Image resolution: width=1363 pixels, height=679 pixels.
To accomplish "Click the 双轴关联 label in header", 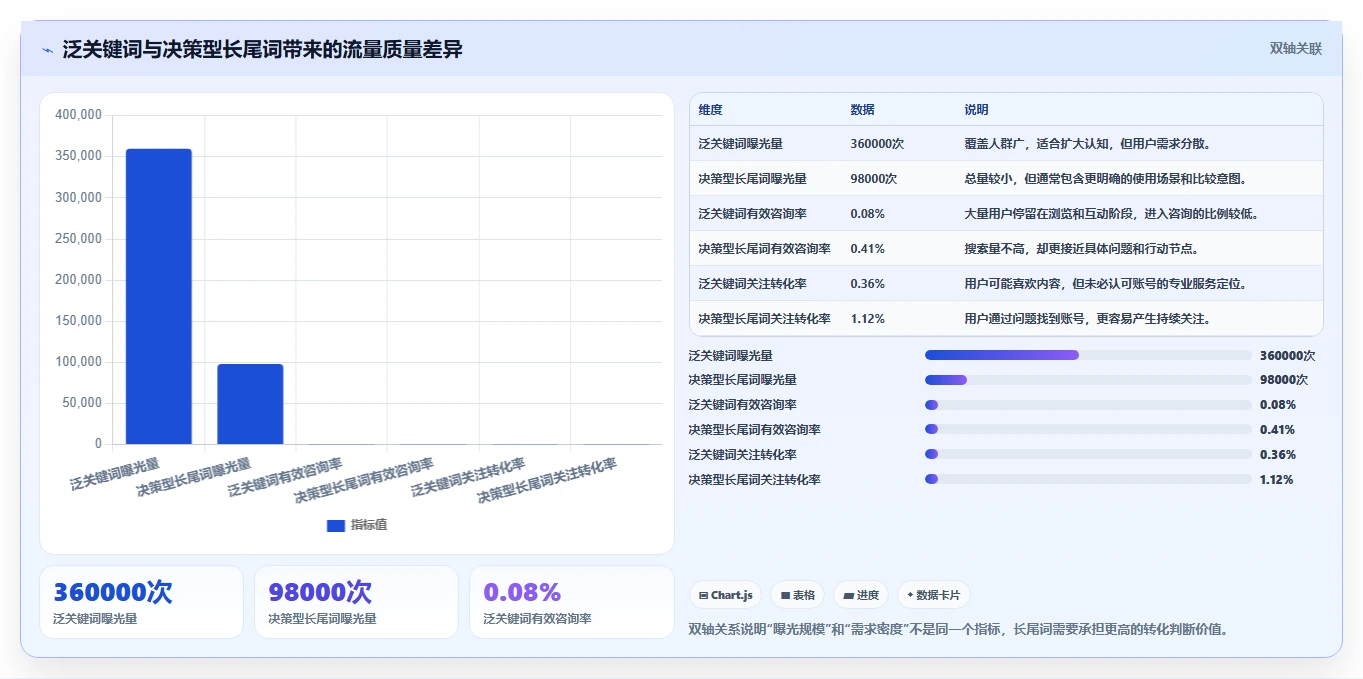I will coord(1296,49).
